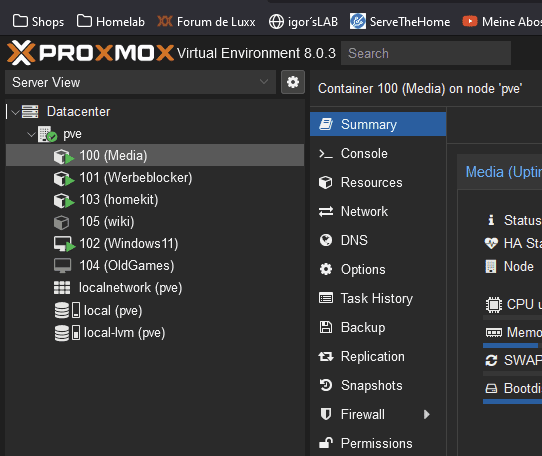Select the 101 (Werbeblocker) container
The height and width of the screenshot is (456, 542).
pyautogui.click(x=155, y=178)
